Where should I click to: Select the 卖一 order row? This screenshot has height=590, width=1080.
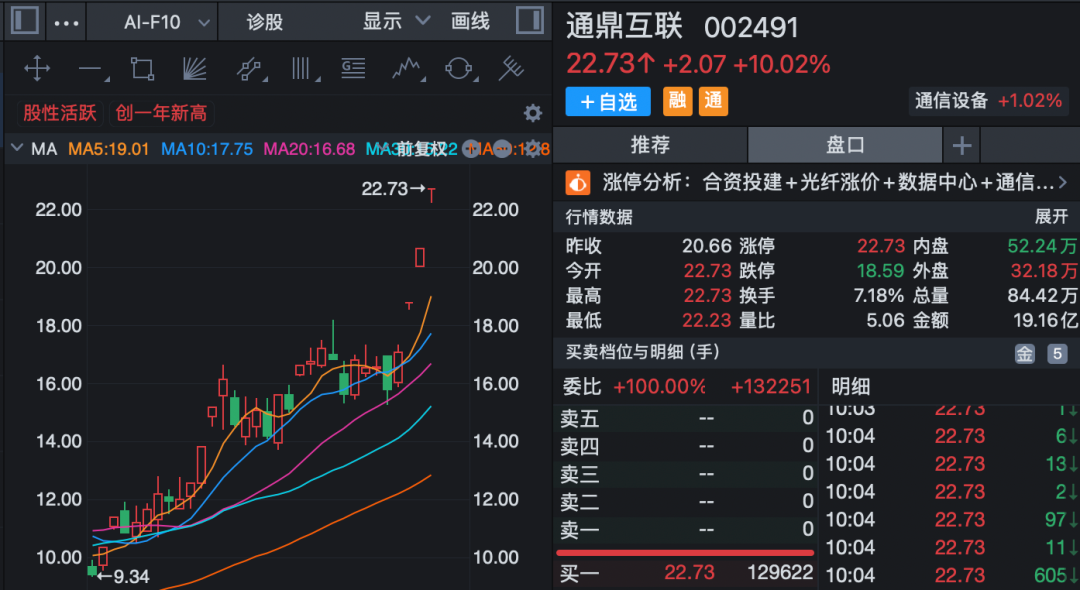point(687,529)
